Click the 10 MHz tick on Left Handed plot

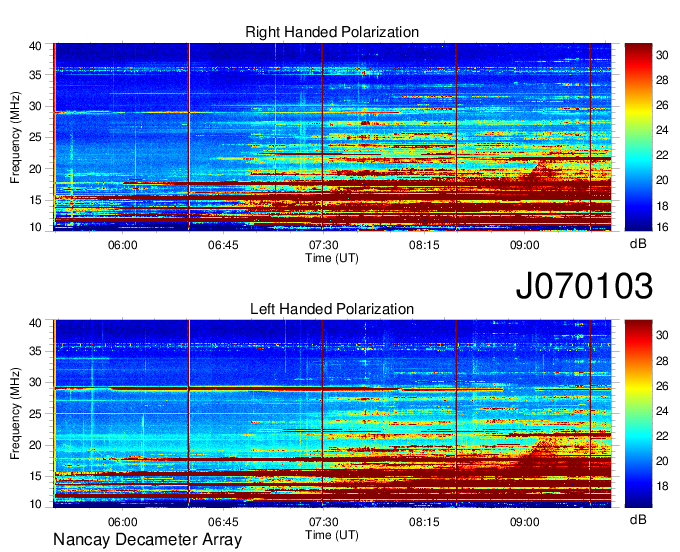click(x=35, y=504)
